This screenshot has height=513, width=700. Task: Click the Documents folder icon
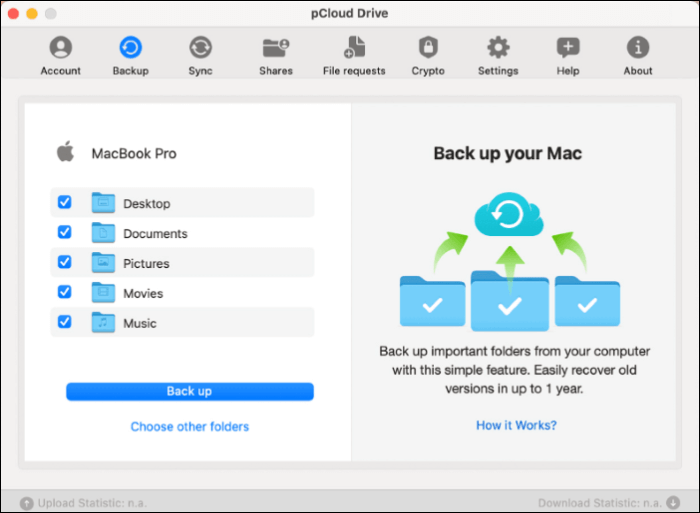[x=103, y=233]
